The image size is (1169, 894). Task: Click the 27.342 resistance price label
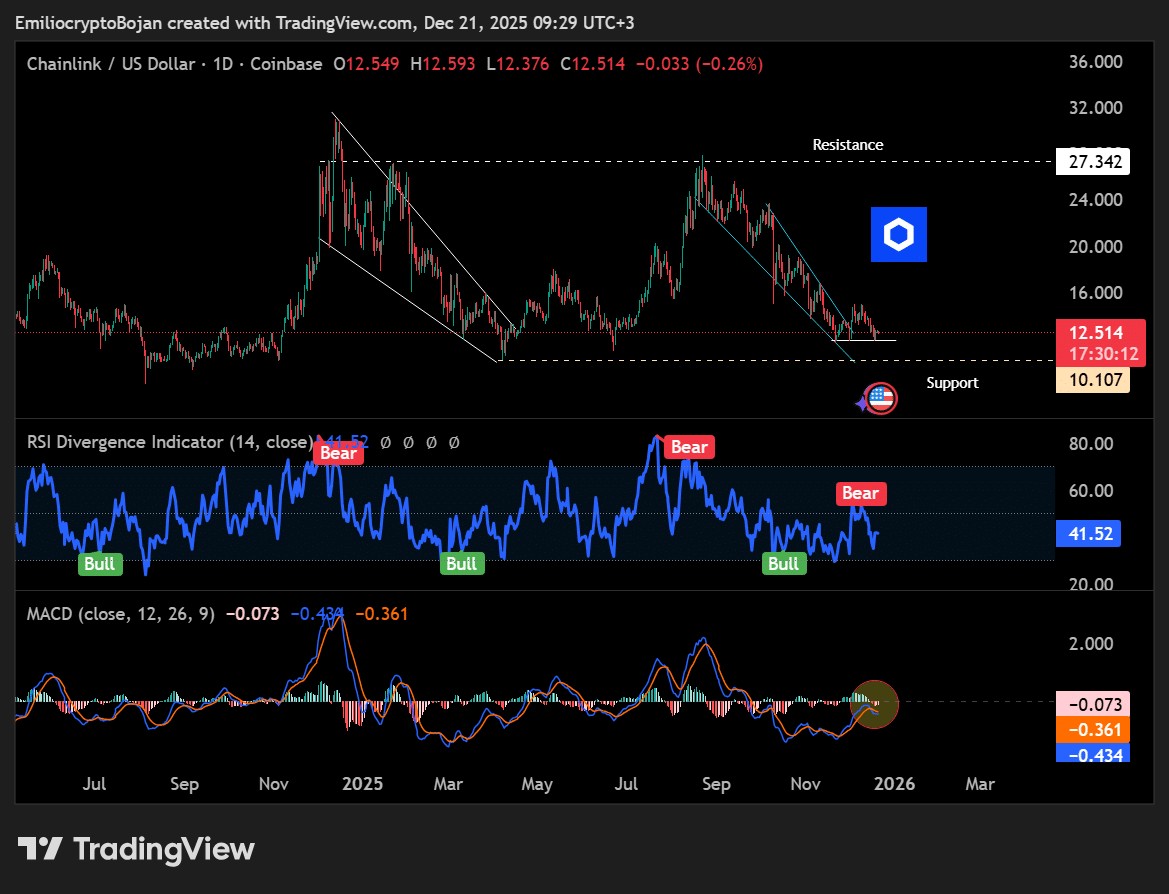(x=1092, y=162)
